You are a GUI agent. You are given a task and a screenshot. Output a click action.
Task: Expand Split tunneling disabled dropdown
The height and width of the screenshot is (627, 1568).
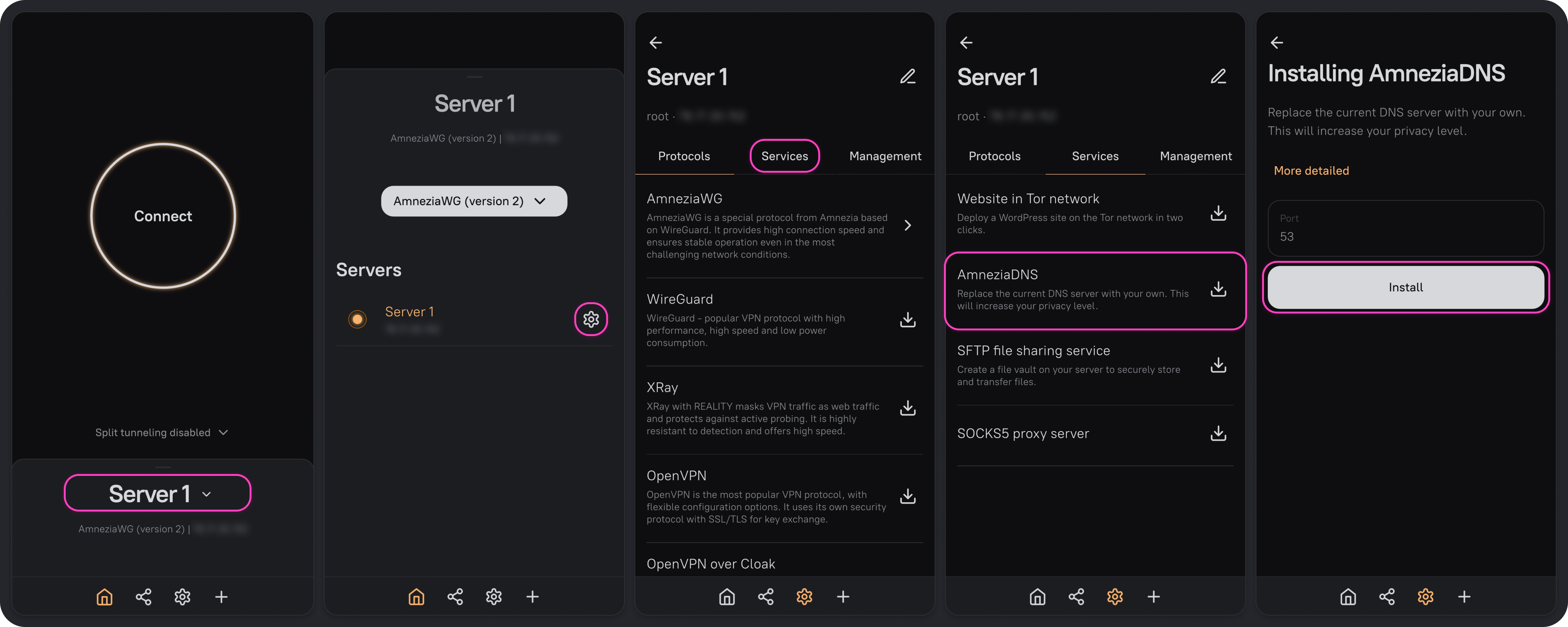161,432
